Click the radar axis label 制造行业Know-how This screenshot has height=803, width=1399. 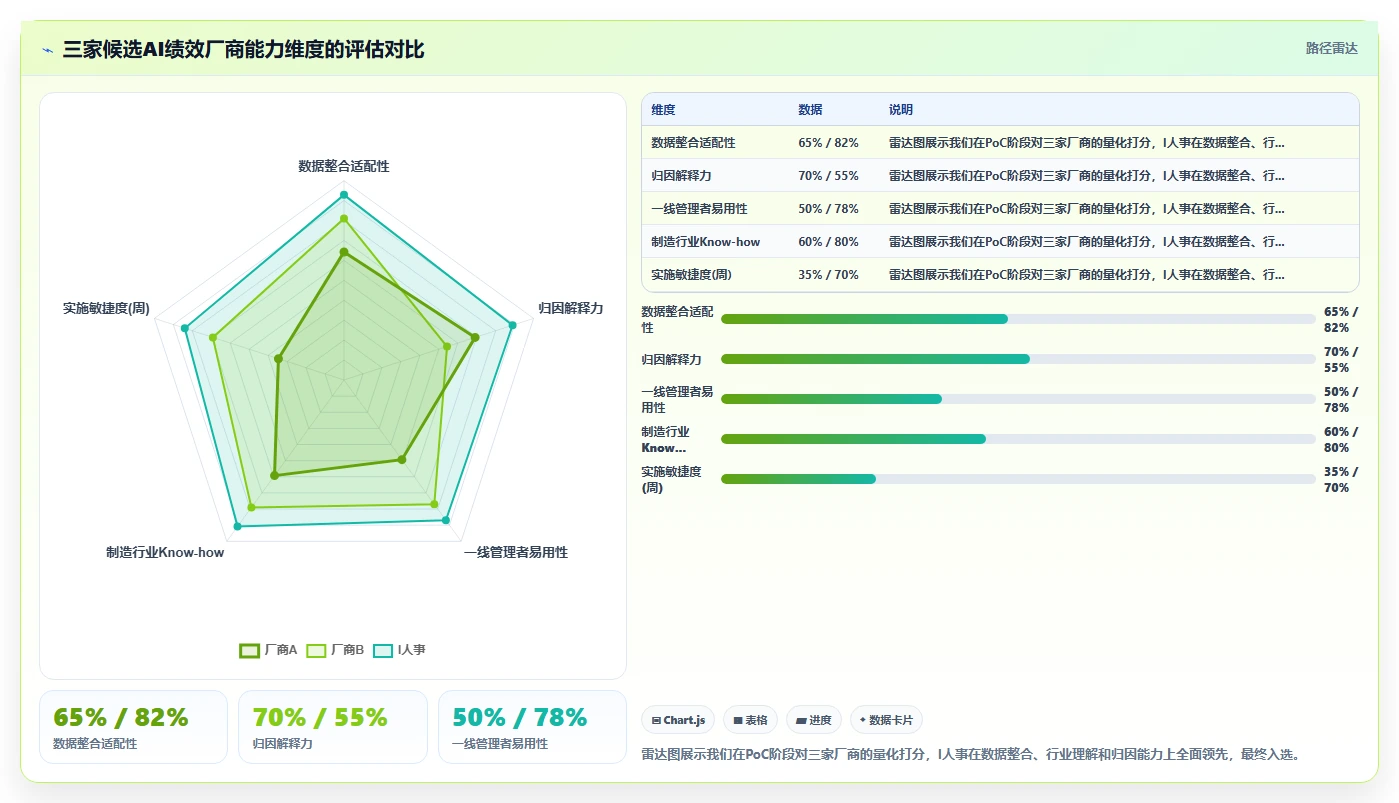pyautogui.click(x=165, y=552)
